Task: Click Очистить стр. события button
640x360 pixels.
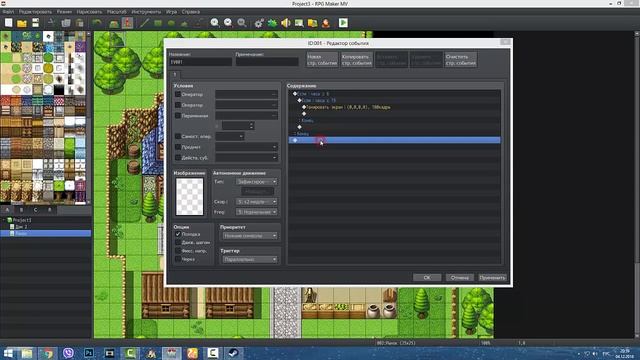Action: (460, 60)
